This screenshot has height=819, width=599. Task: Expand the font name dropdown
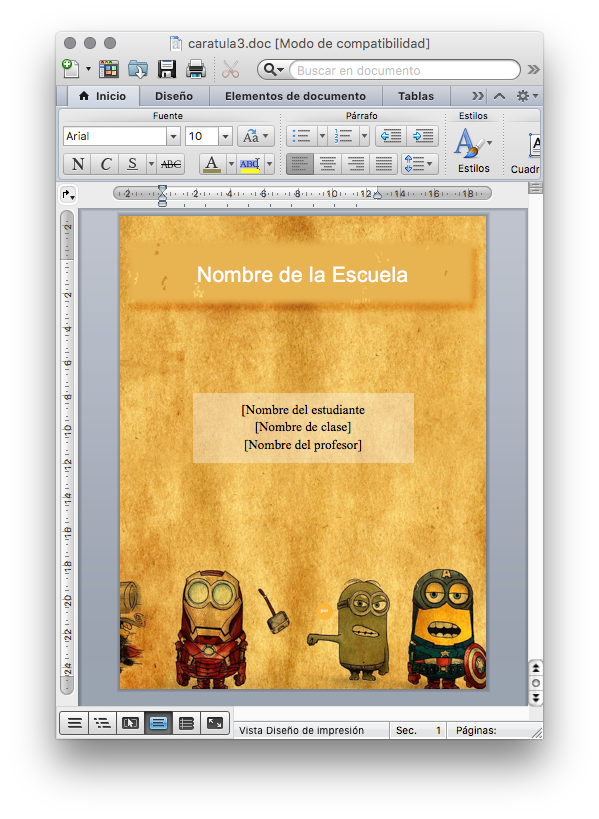tap(173, 136)
